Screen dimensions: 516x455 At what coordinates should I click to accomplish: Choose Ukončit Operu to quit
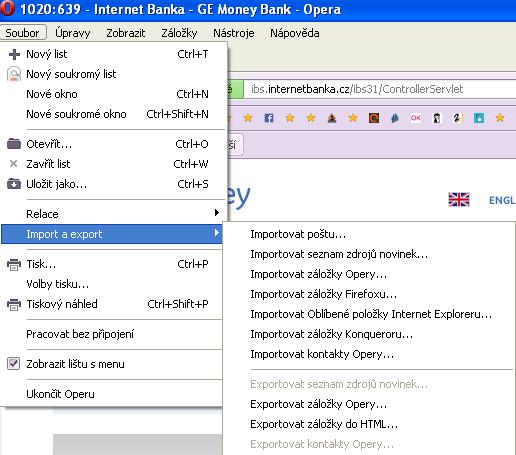click(x=112, y=394)
